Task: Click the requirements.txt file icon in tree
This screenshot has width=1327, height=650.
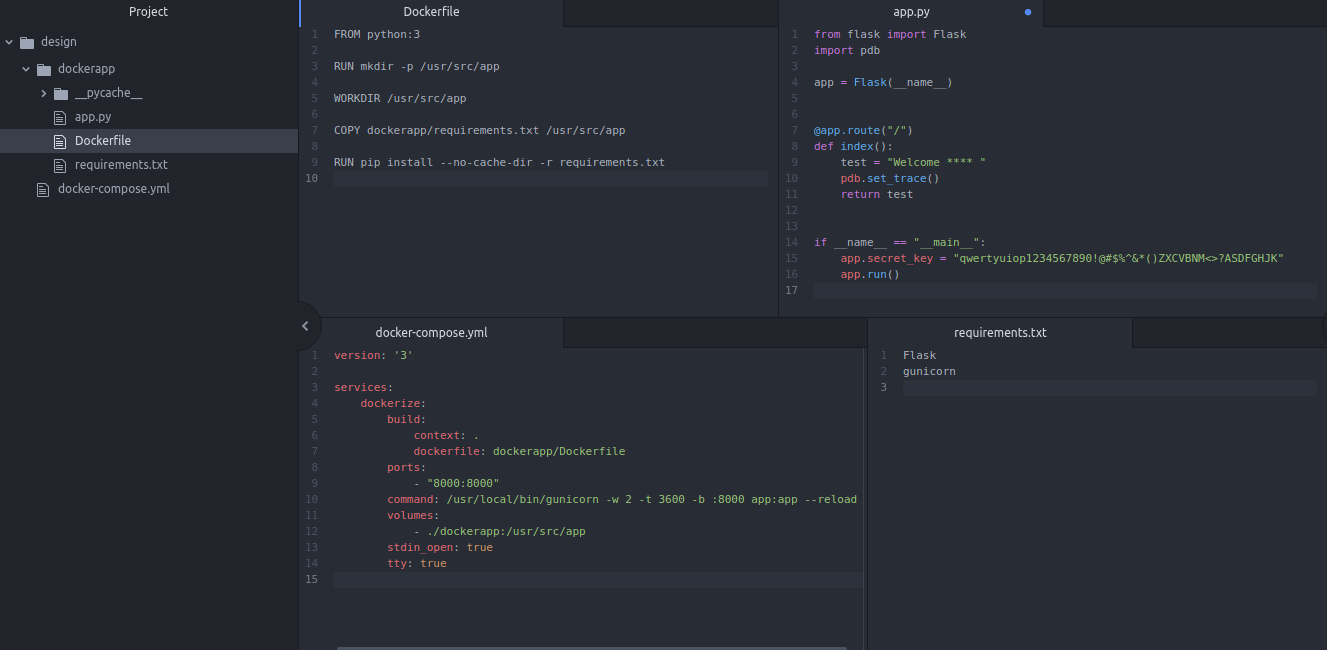Action: (60, 165)
